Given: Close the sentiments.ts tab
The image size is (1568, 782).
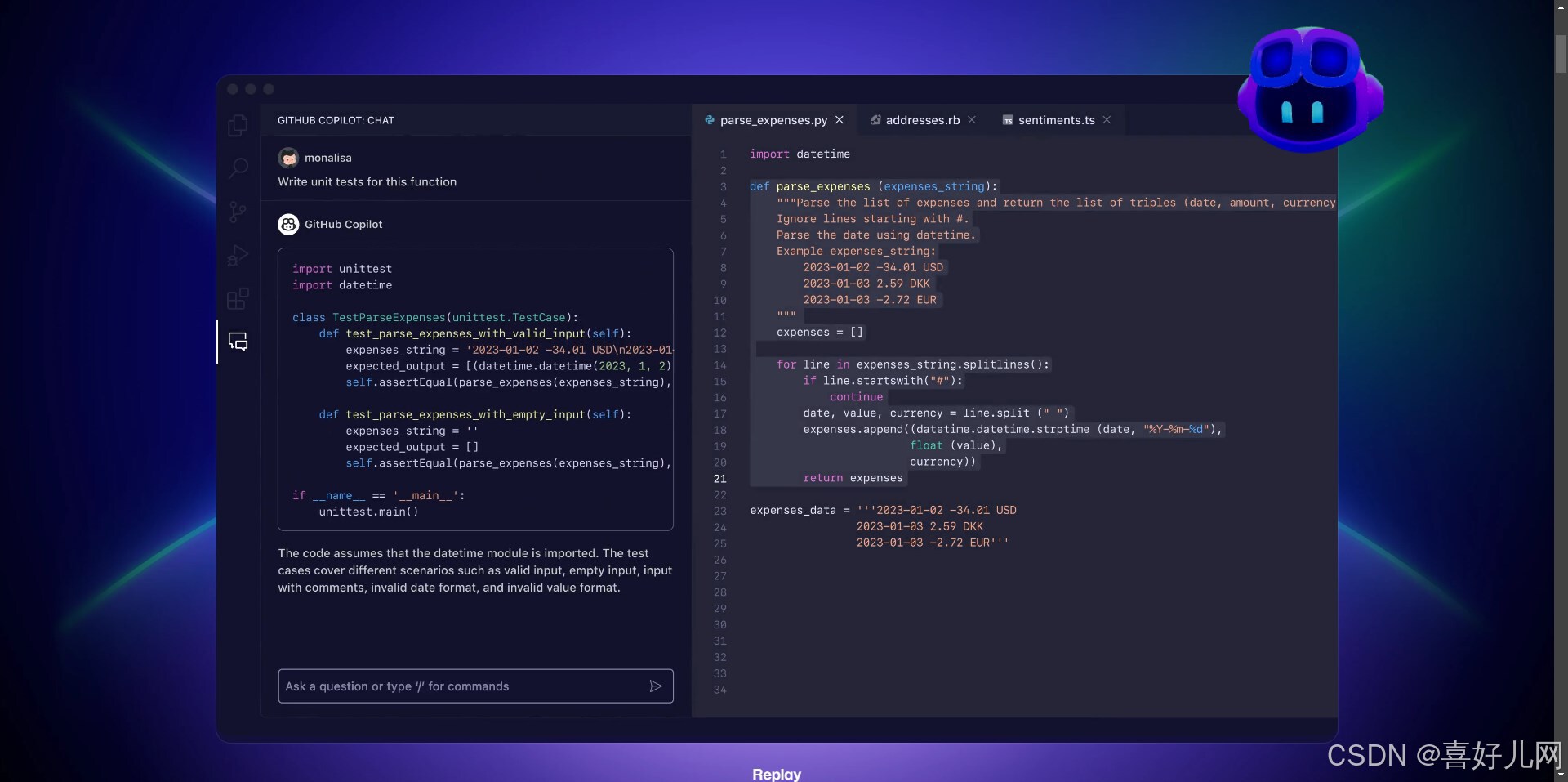Looking at the screenshot, I should (x=1107, y=120).
